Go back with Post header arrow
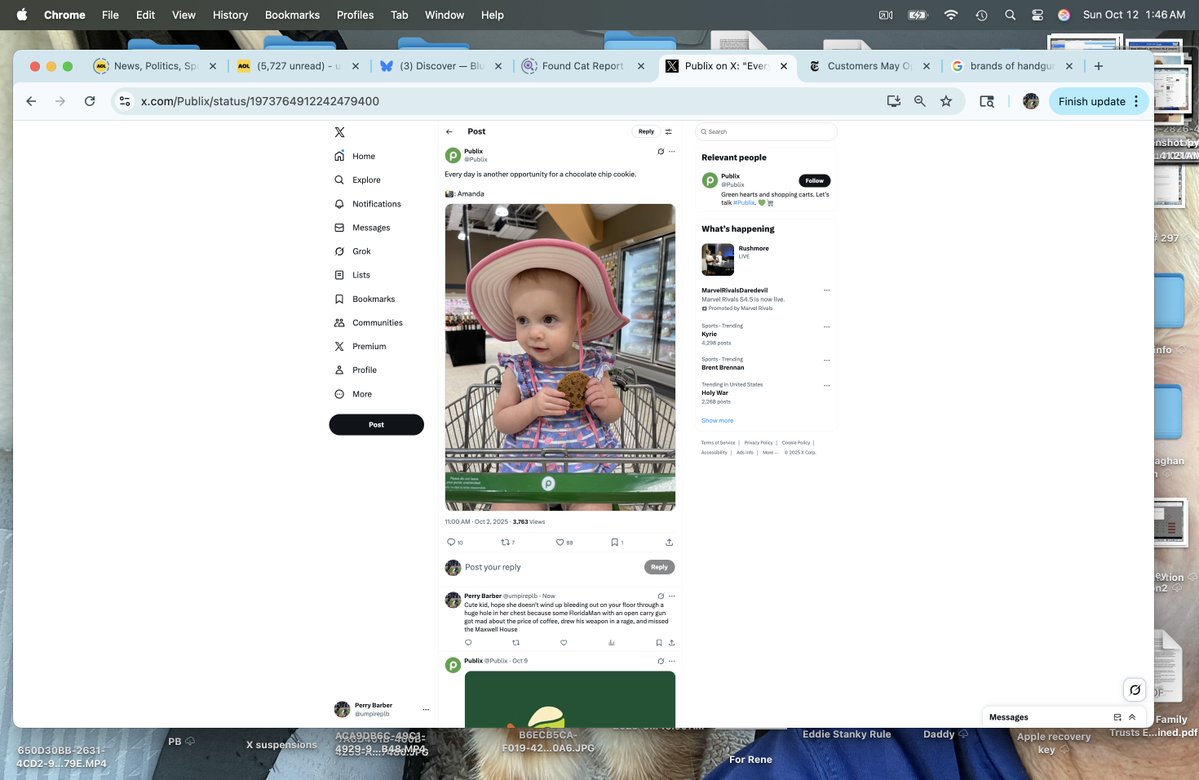Image resolution: width=1199 pixels, height=780 pixels. pyautogui.click(x=450, y=132)
